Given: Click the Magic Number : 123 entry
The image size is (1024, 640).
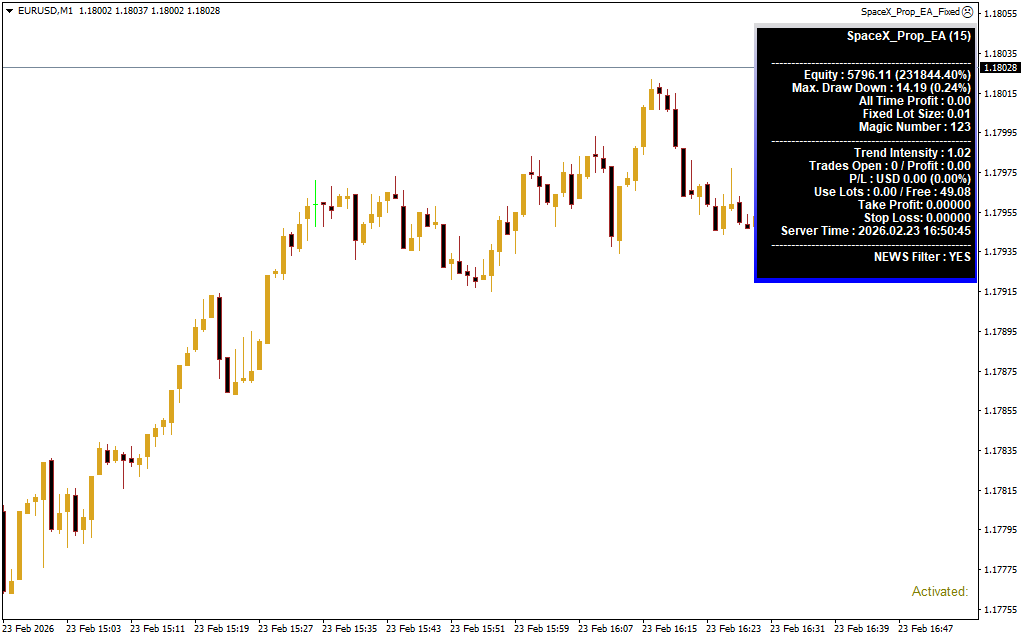Looking at the screenshot, I should [x=914, y=127].
